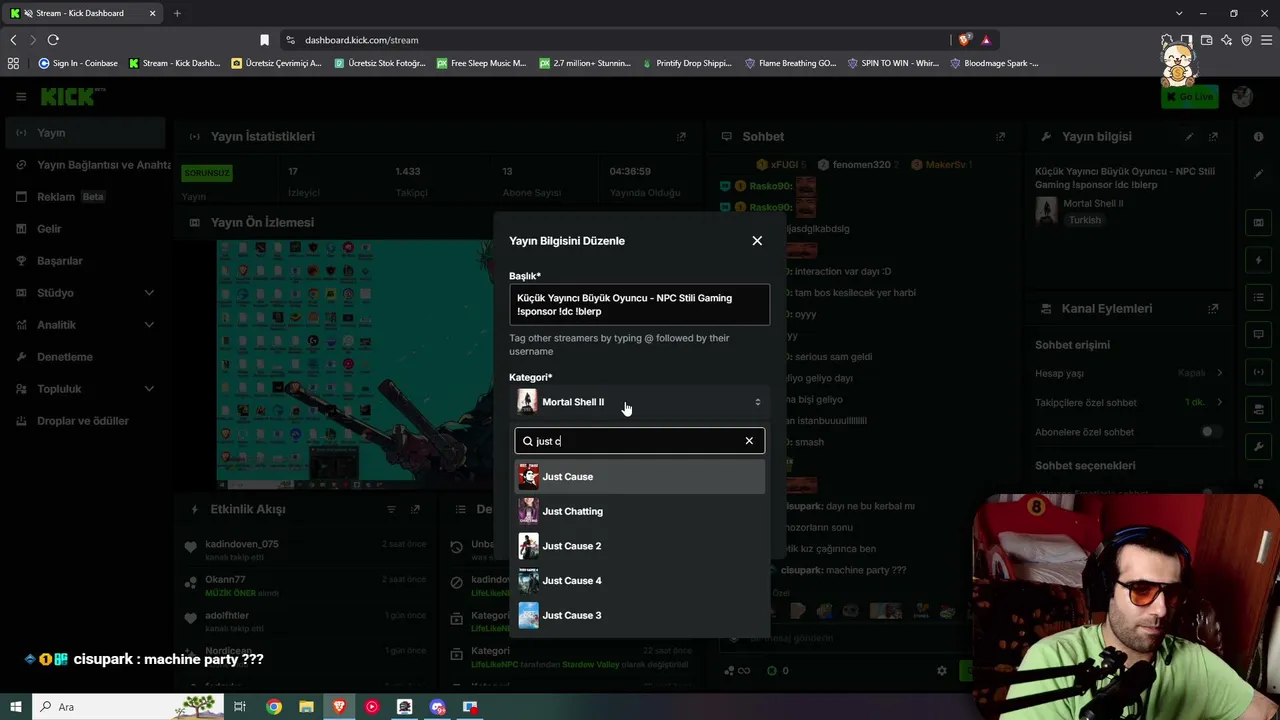Image resolution: width=1280 pixels, height=720 pixels.
Task: Click the category search input field
Action: (638, 441)
